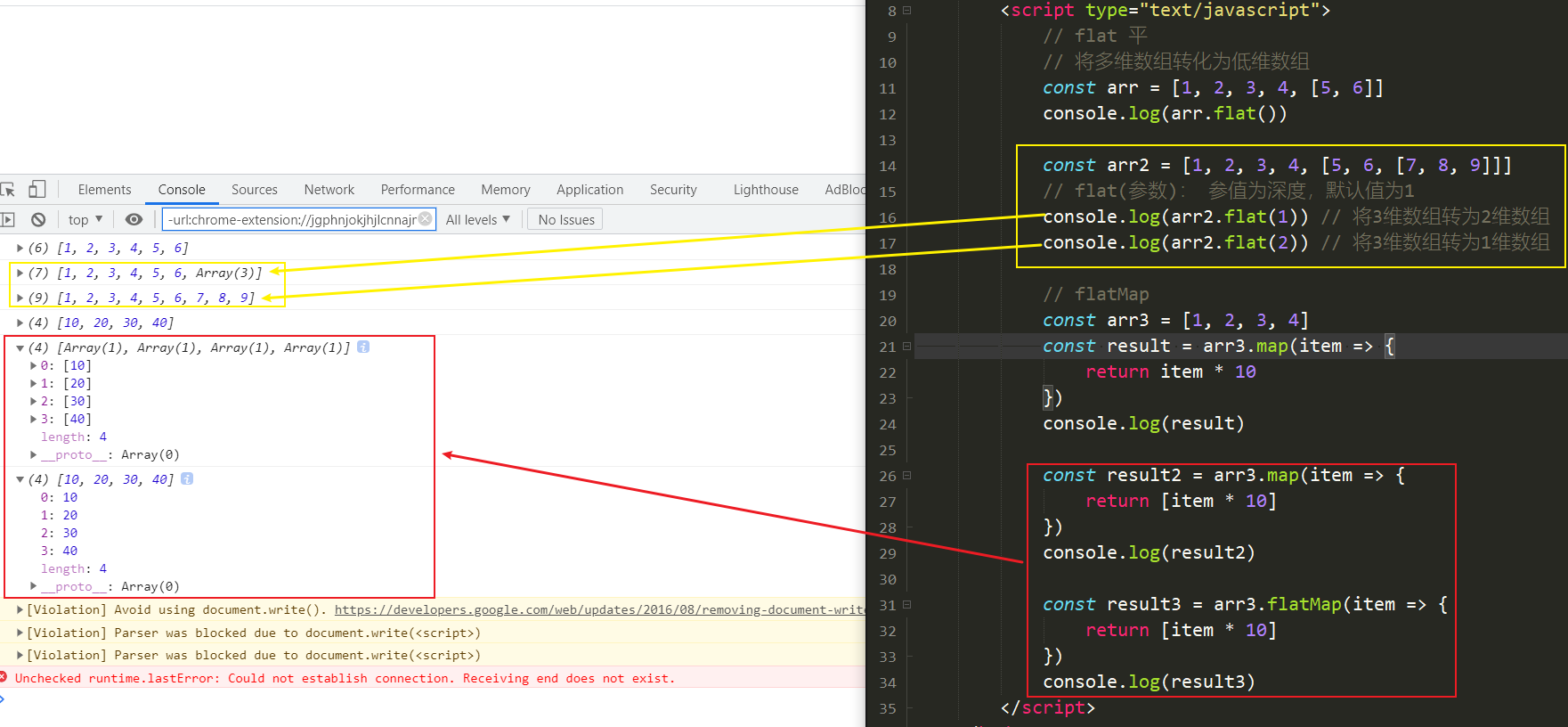This screenshot has height=727, width=1568.
Task: Fold the script block at line 8
Action: click(x=907, y=11)
